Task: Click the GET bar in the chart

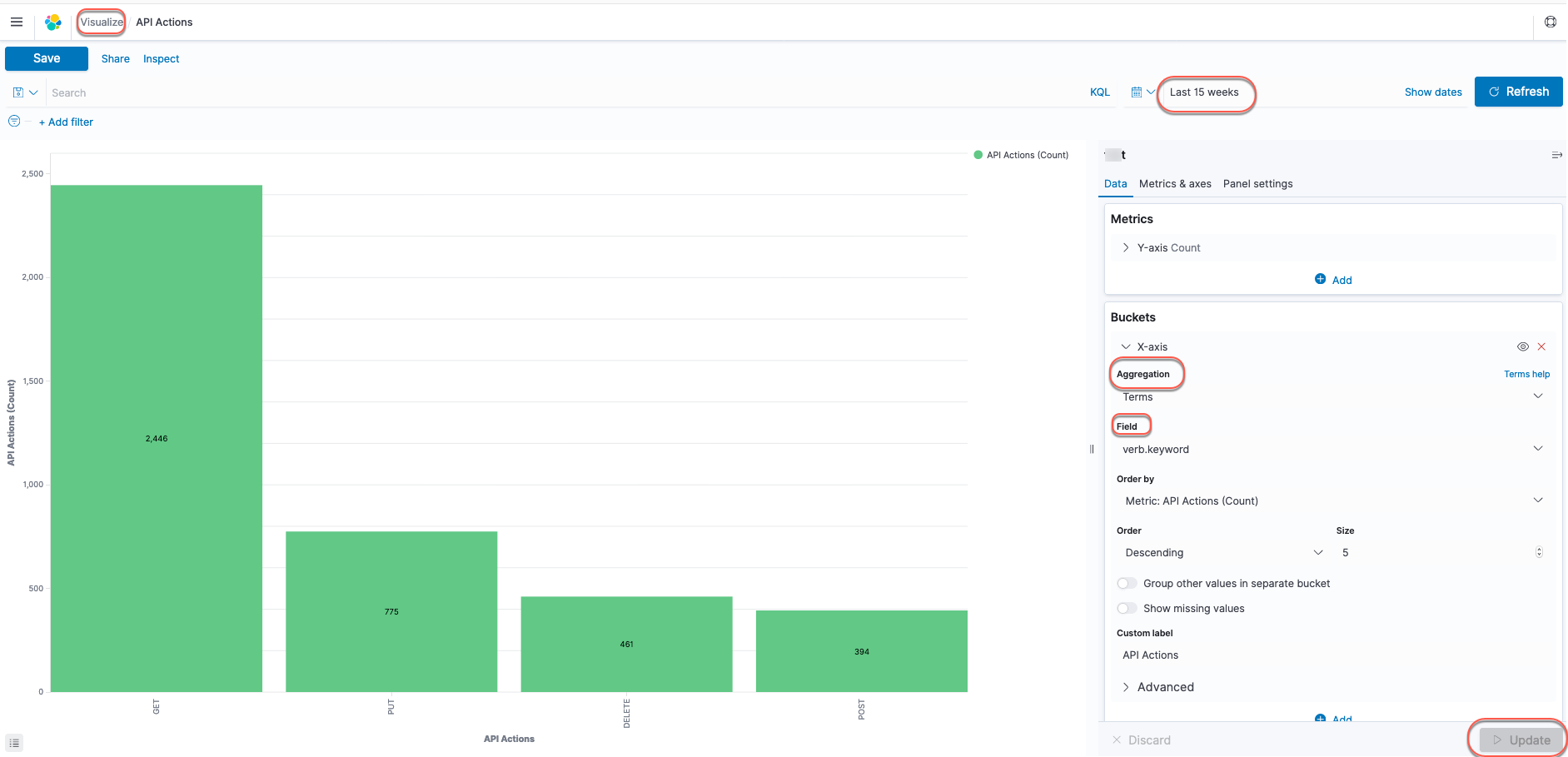Action: [x=157, y=438]
